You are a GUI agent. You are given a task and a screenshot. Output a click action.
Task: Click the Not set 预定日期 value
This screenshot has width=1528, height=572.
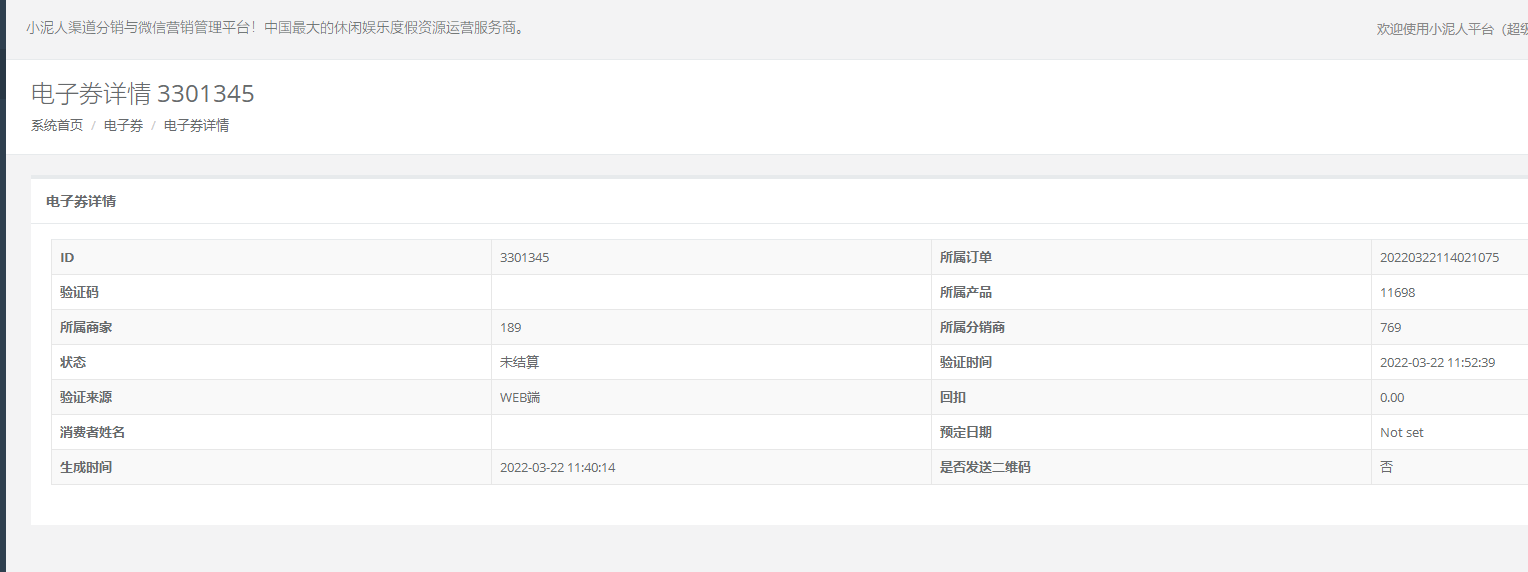[x=1401, y=433]
